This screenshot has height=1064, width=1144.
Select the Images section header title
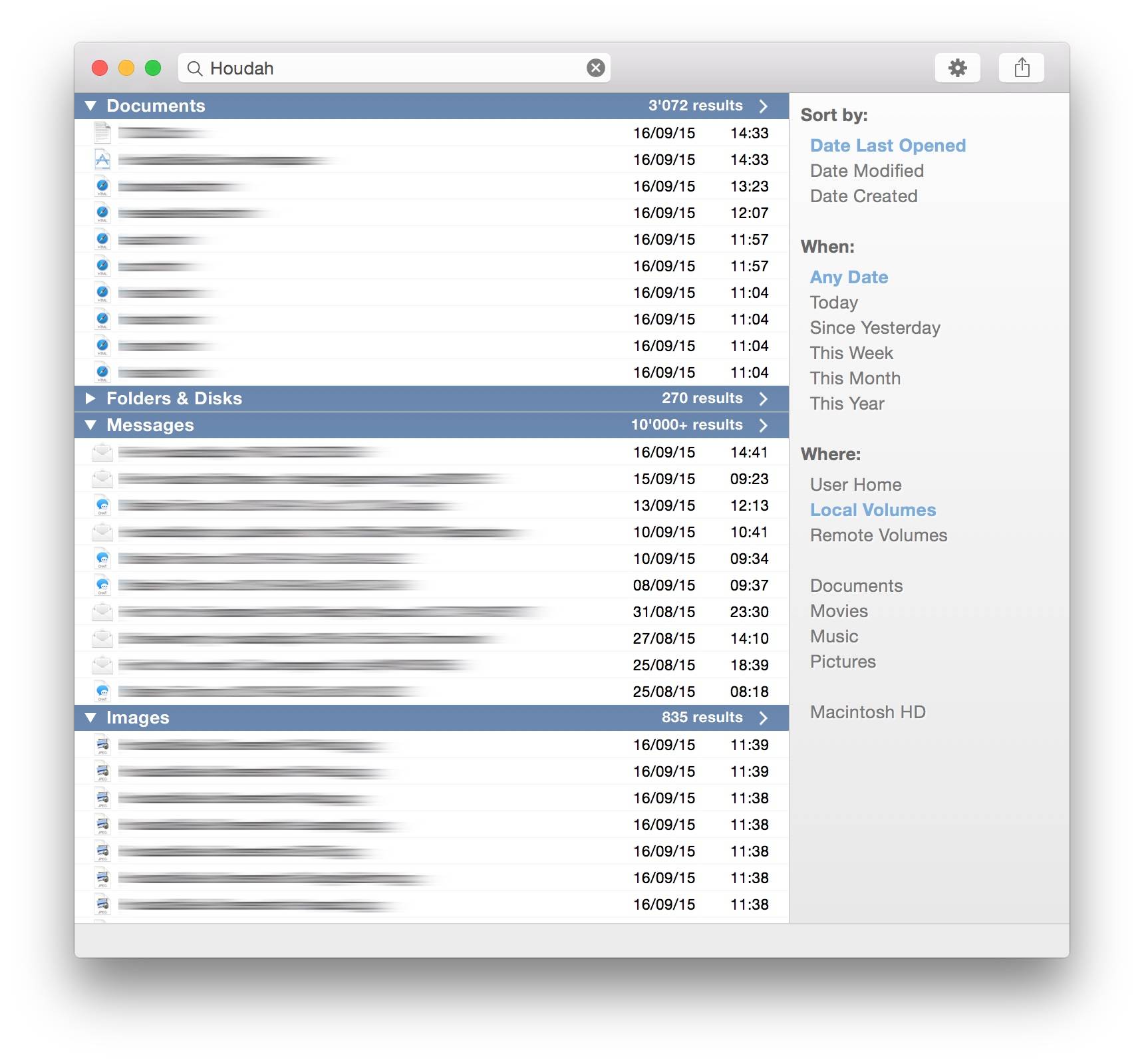point(138,718)
